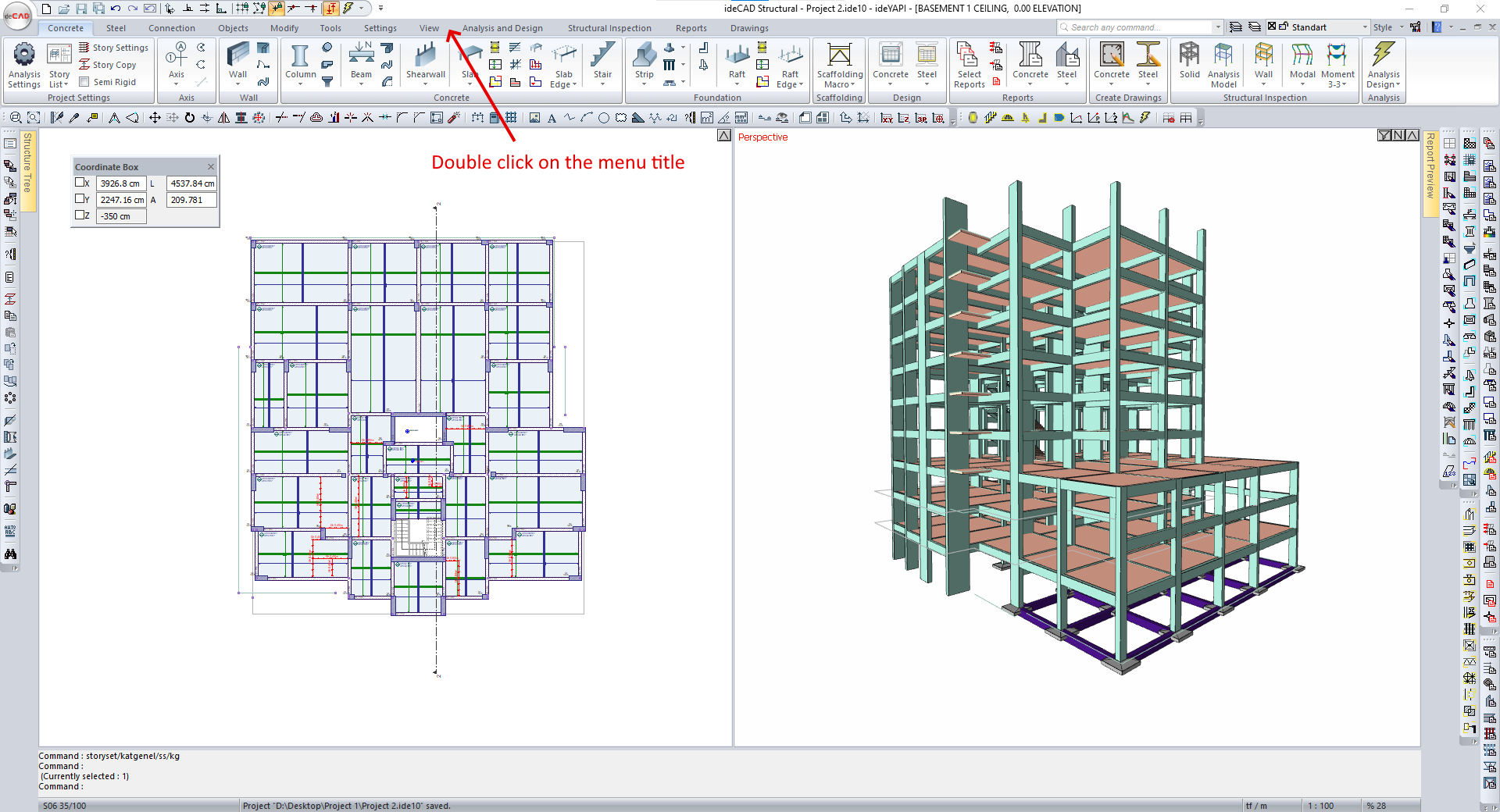This screenshot has height=812, width=1500.
Task: Enable the Semi Rigid checkbox
Action: click(x=84, y=82)
